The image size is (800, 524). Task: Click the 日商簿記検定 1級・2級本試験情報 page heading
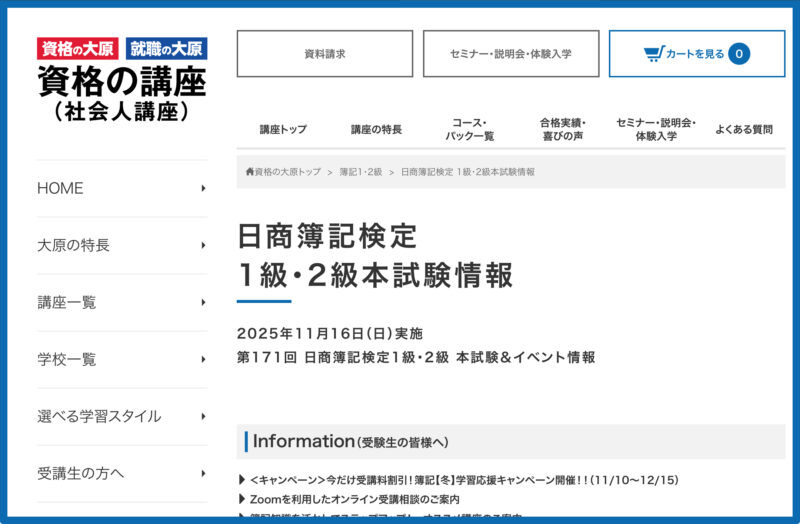[375, 256]
